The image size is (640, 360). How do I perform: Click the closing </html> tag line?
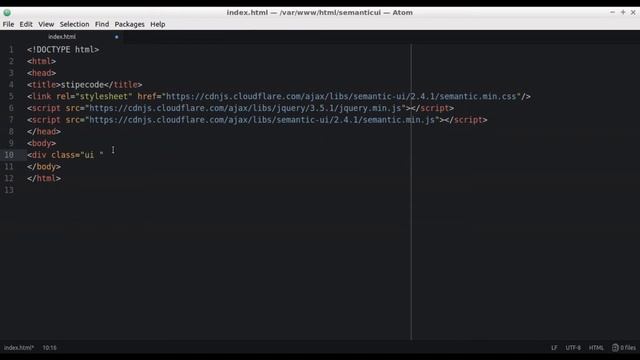[x=44, y=178]
